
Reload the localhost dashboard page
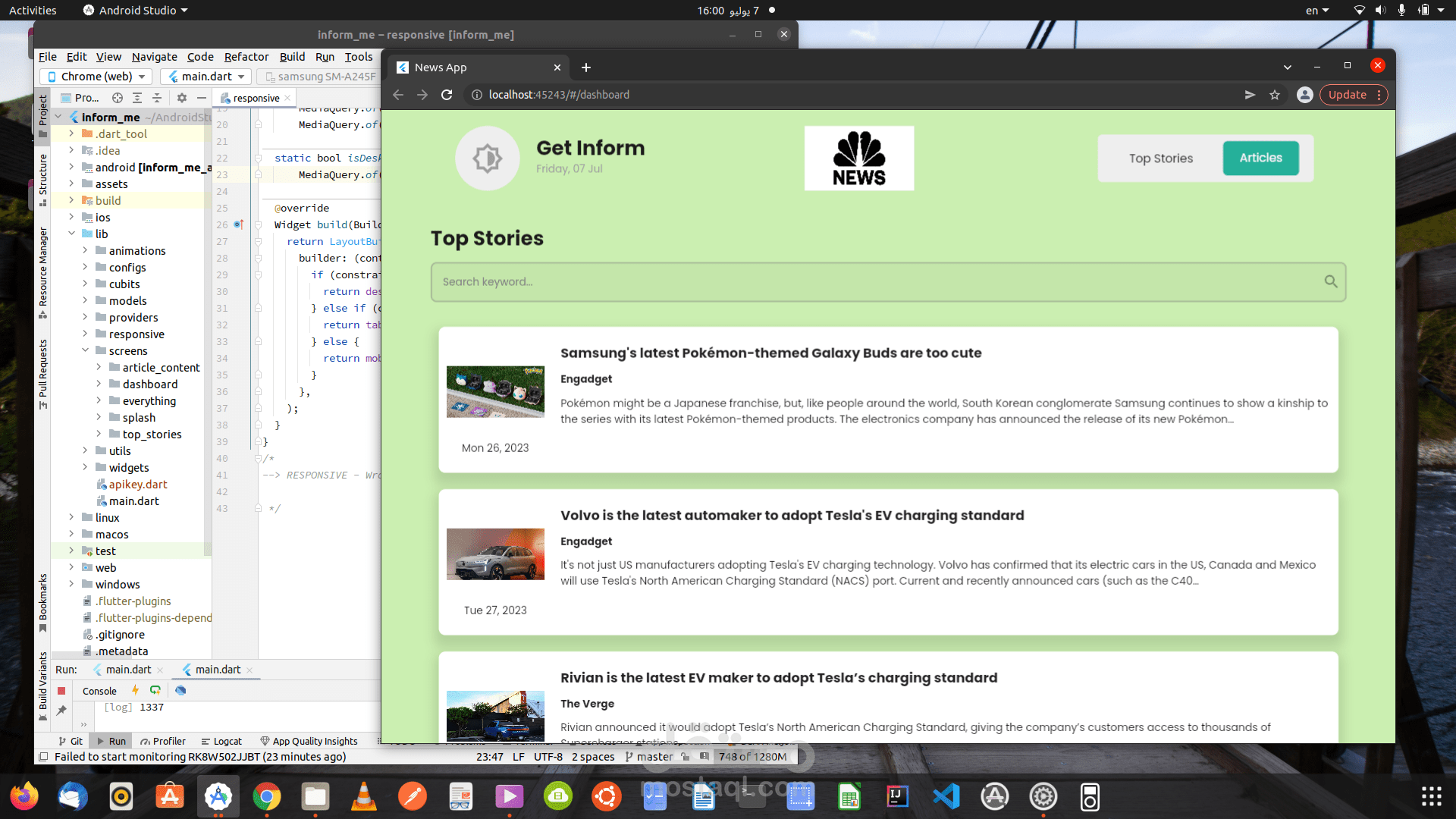(447, 95)
